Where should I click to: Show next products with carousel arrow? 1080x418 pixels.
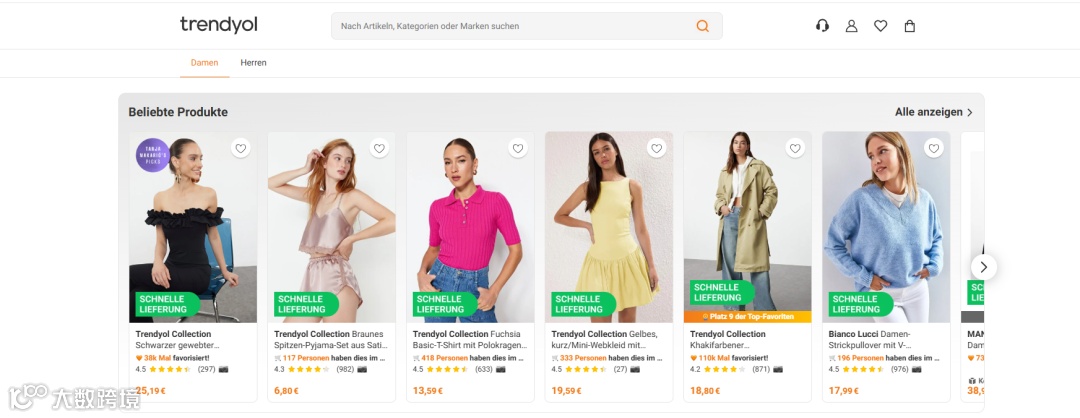point(984,267)
